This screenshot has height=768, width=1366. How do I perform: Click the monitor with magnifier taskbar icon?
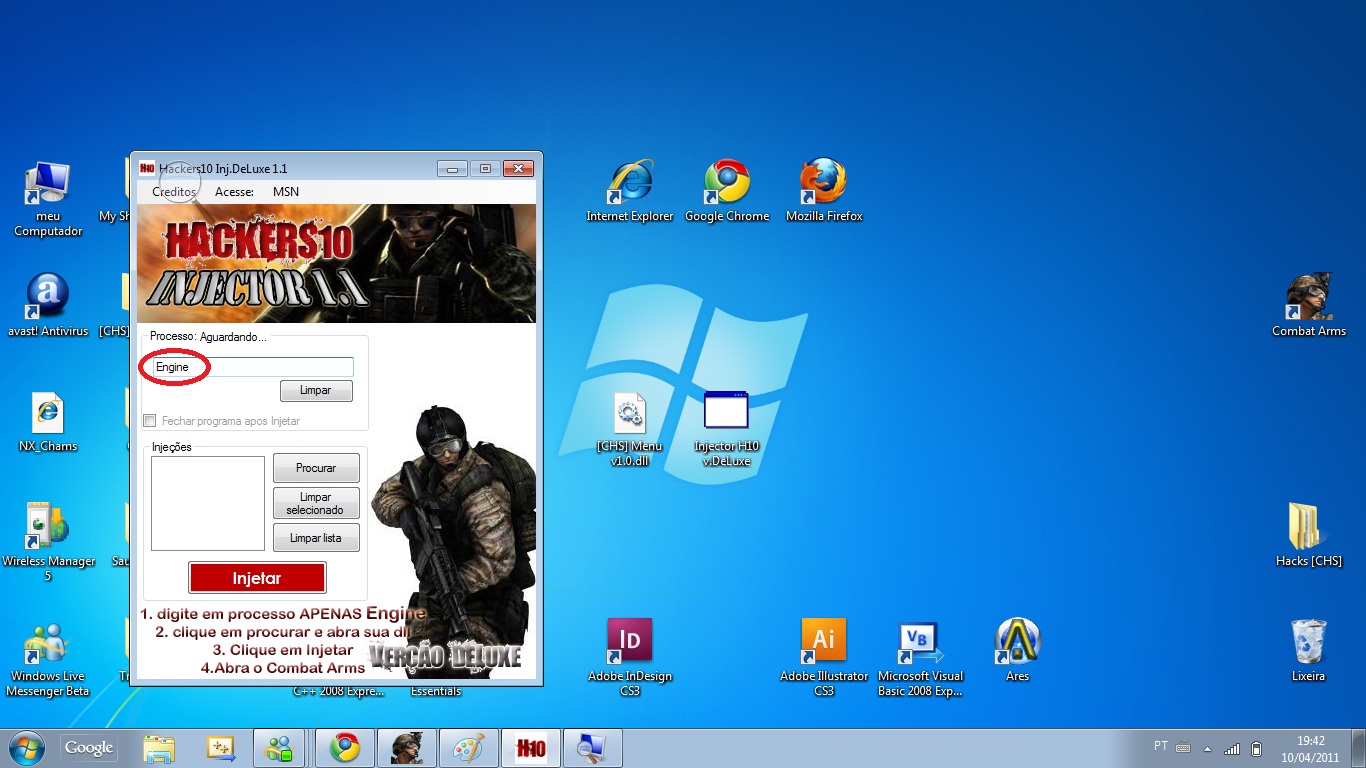pos(592,748)
